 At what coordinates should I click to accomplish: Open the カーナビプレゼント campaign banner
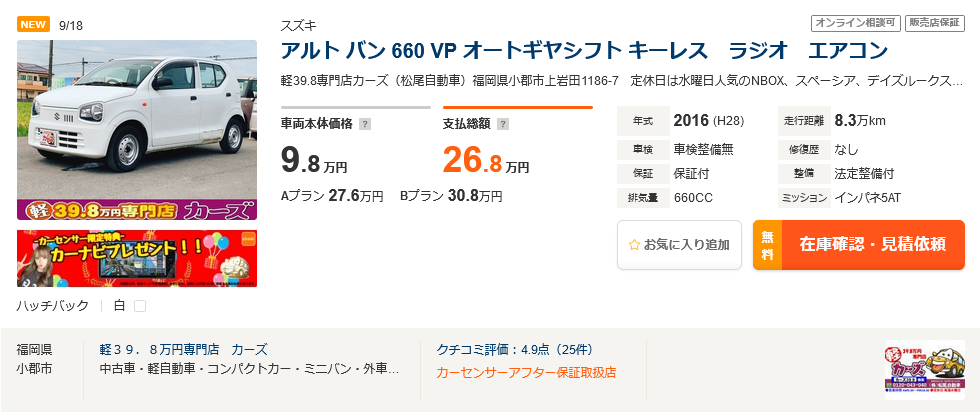pyautogui.click(x=137, y=258)
